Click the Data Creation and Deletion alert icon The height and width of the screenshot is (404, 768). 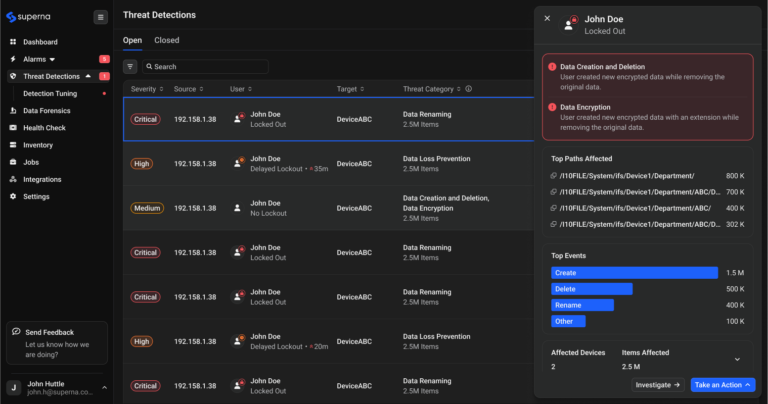552,67
